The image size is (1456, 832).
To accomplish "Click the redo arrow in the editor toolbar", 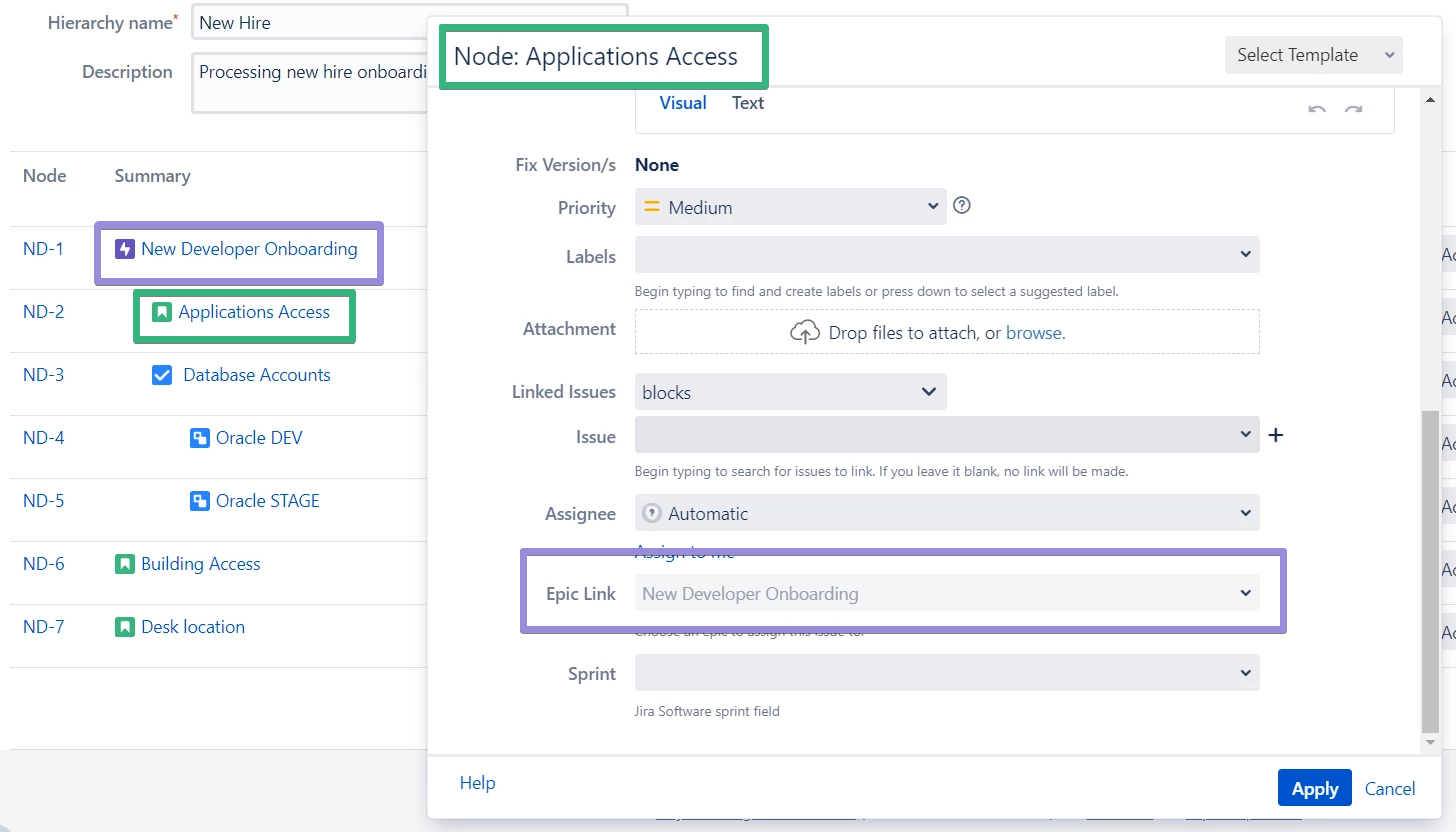I will (1353, 108).
